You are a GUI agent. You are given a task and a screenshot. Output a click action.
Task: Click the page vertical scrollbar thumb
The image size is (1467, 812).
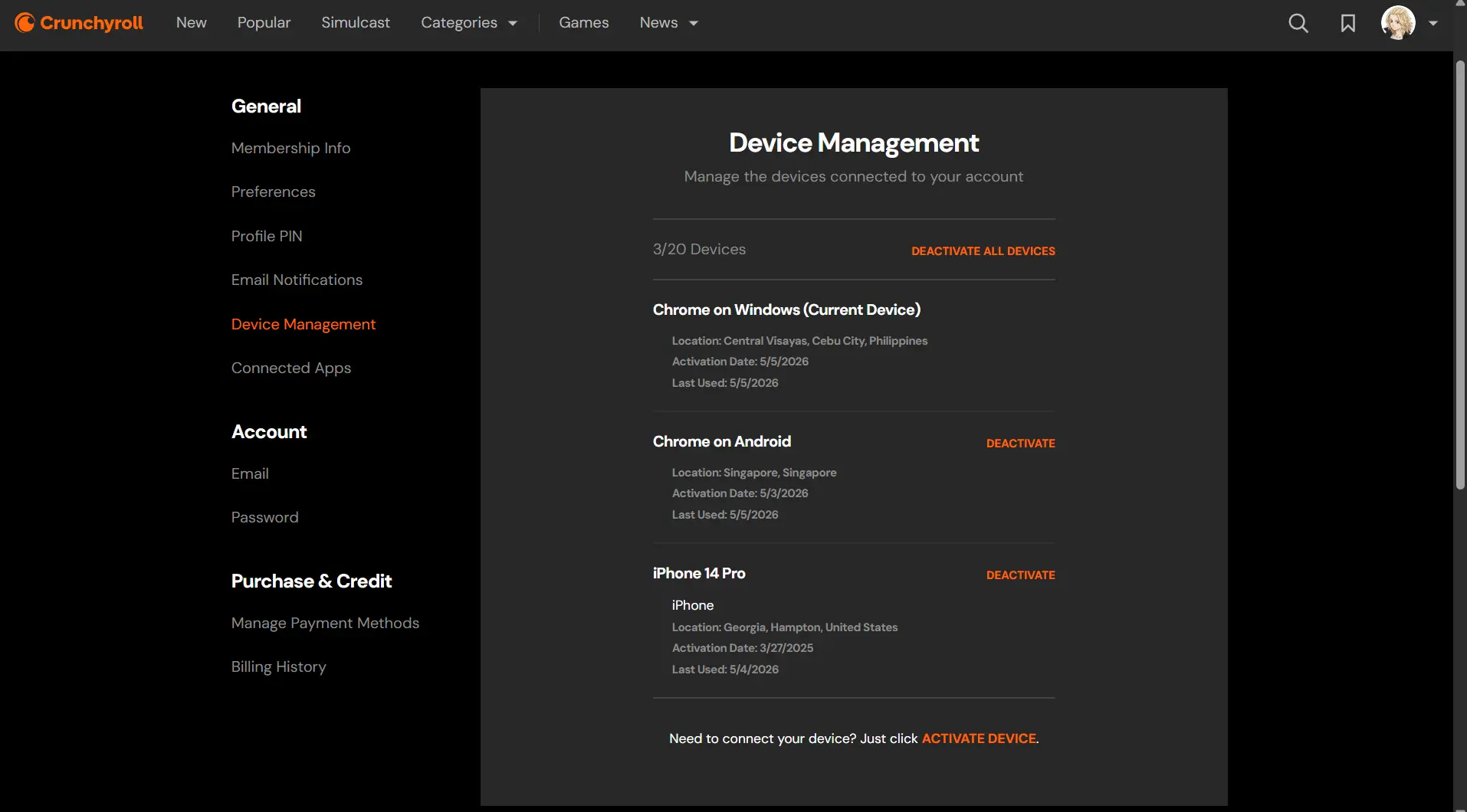(x=1460, y=274)
